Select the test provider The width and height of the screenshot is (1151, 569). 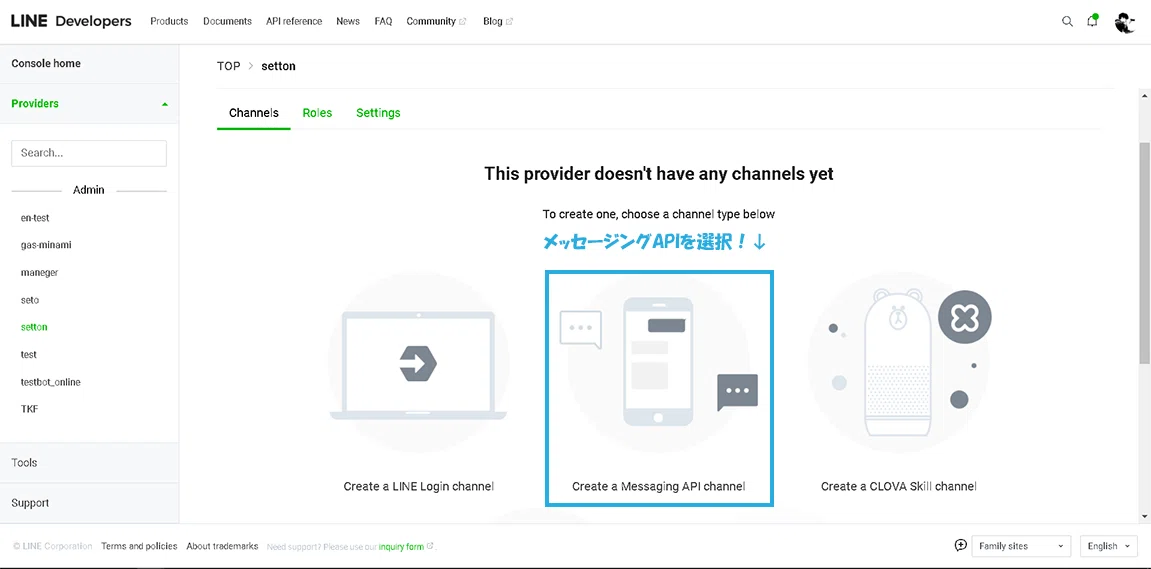(x=29, y=355)
